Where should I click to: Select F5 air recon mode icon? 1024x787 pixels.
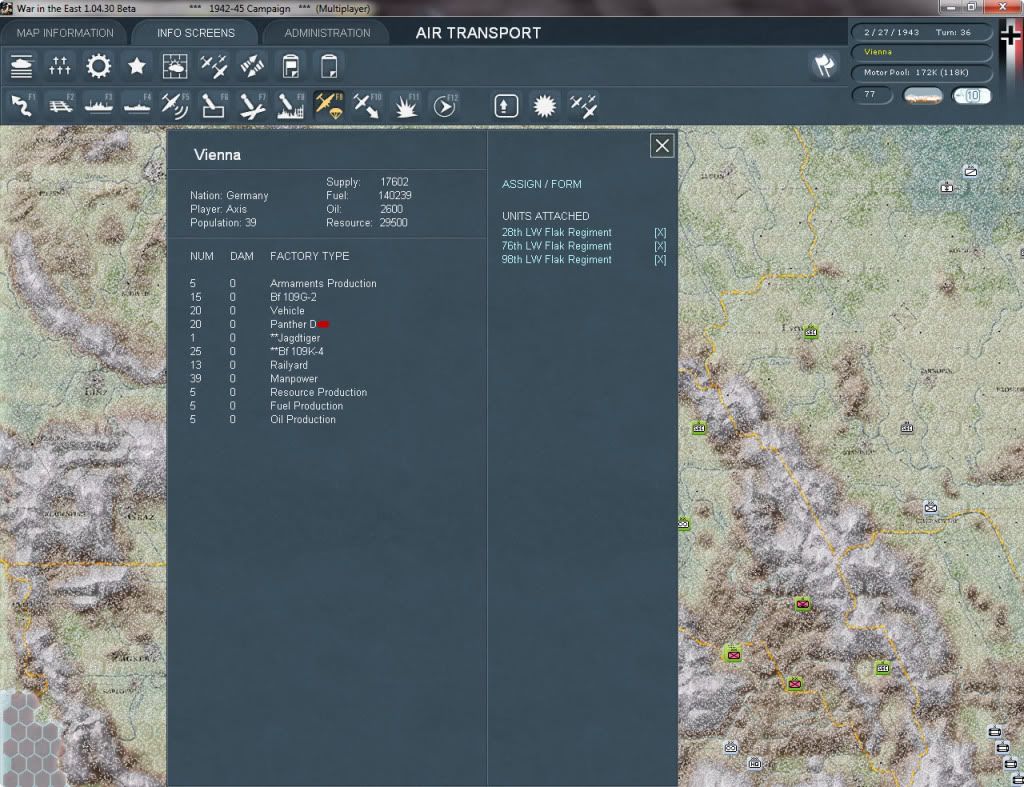click(175, 105)
